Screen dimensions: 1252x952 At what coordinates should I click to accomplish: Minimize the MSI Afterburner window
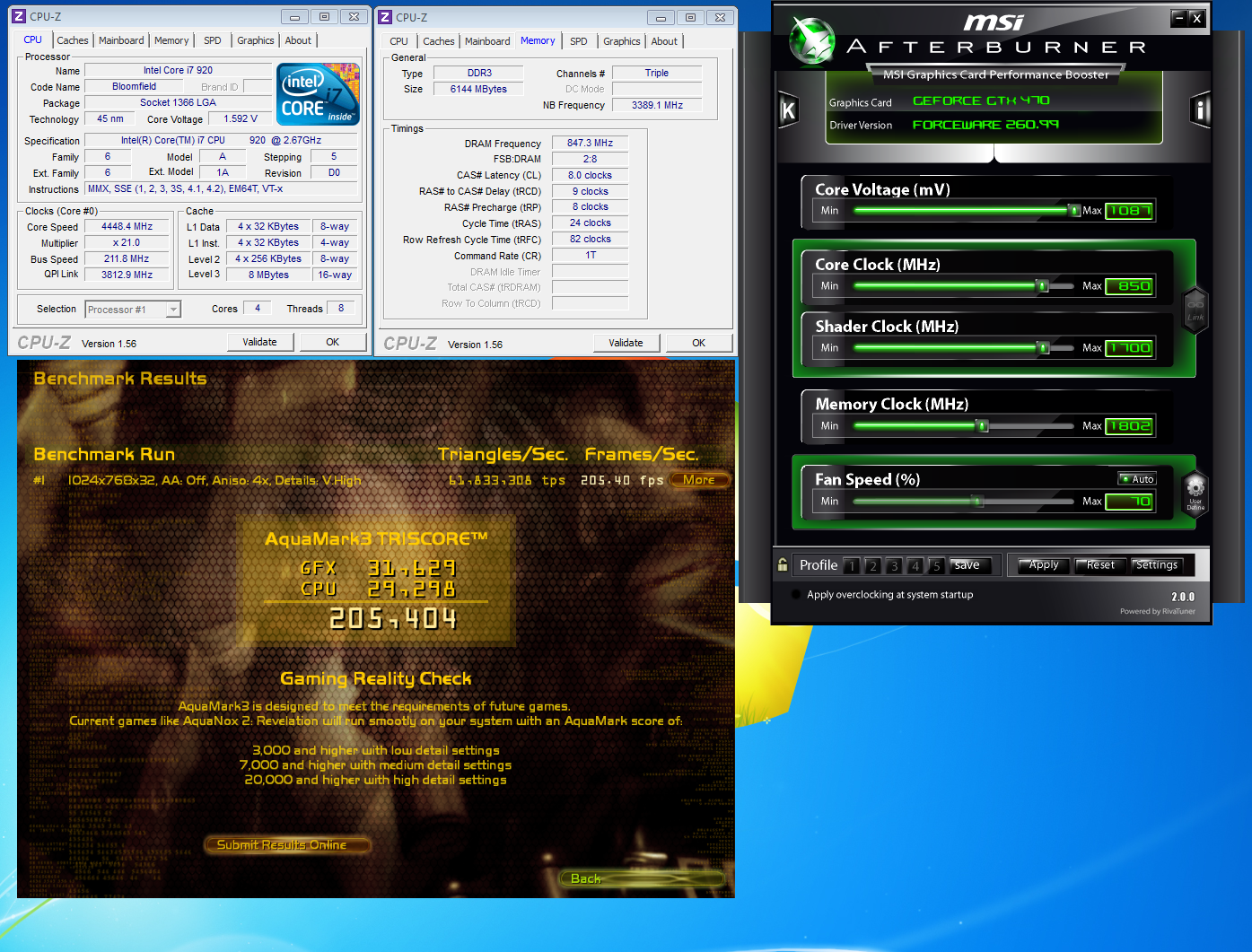coord(1179,18)
